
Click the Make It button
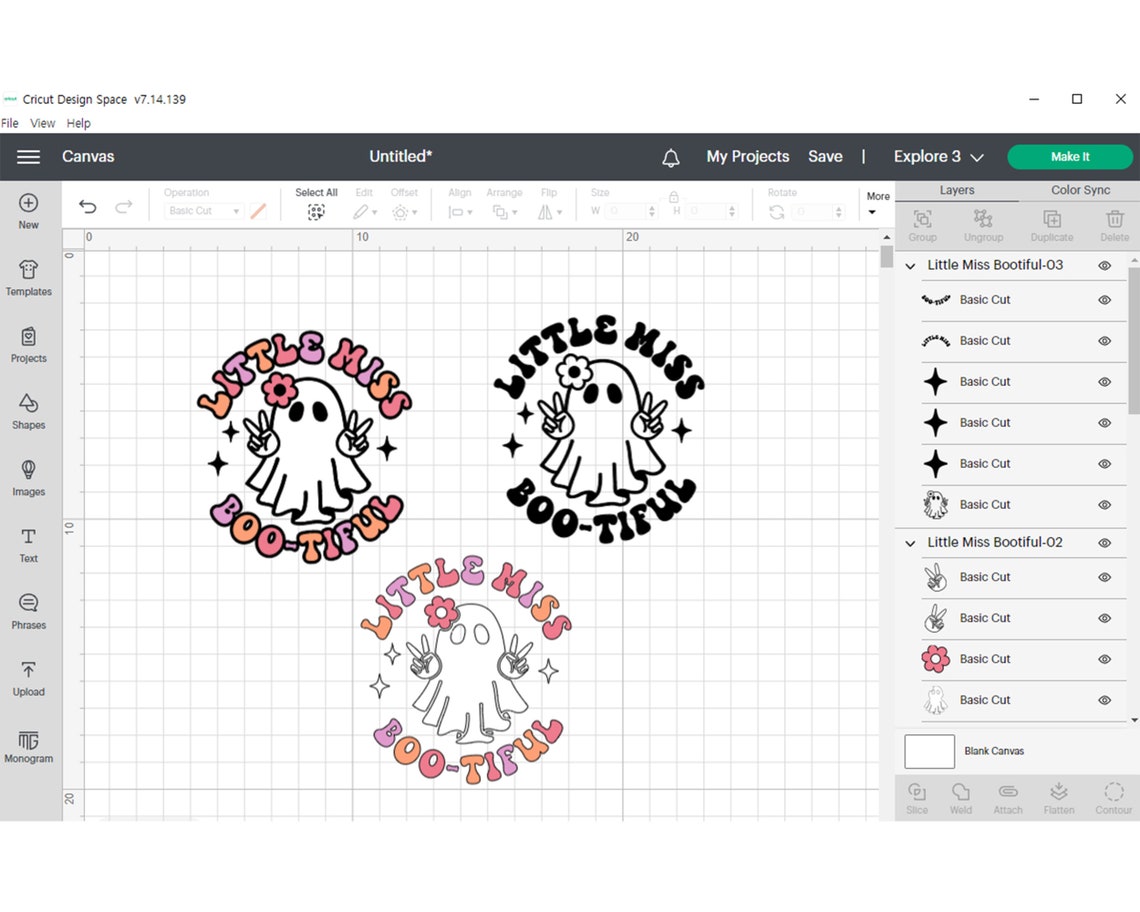[x=1070, y=156]
